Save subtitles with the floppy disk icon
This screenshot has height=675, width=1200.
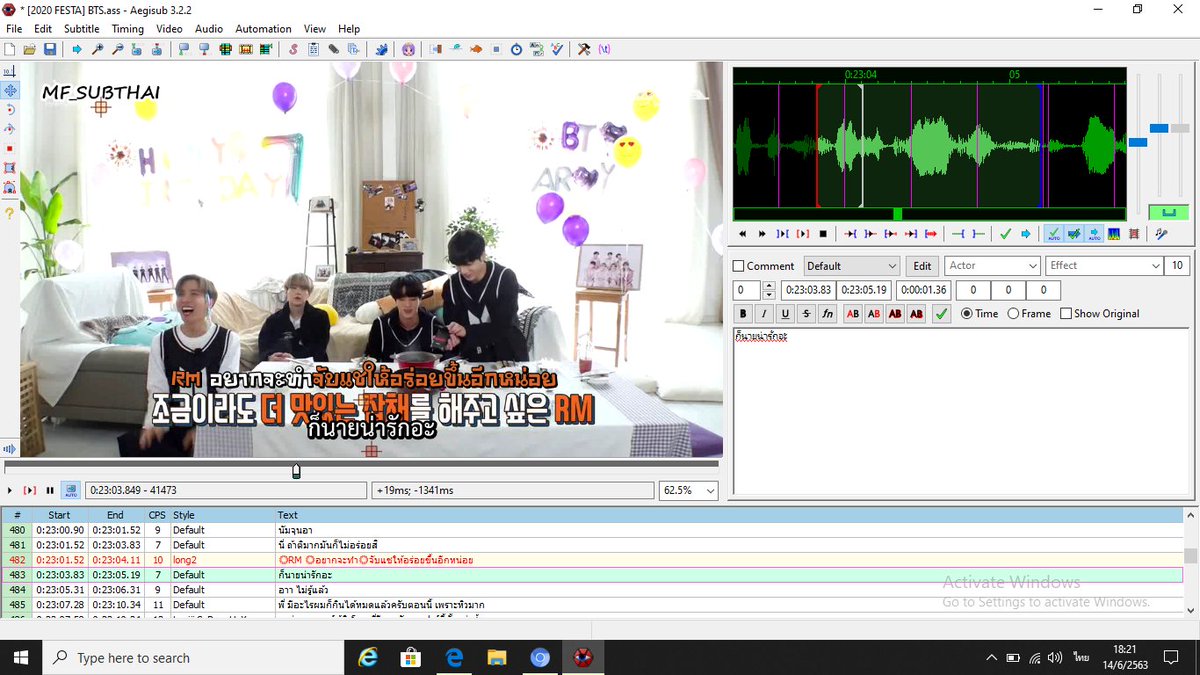point(49,49)
